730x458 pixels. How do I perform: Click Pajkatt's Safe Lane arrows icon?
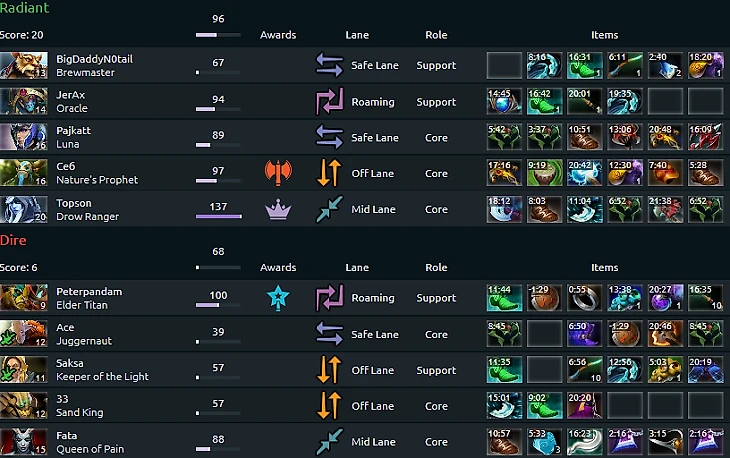point(329,137)
